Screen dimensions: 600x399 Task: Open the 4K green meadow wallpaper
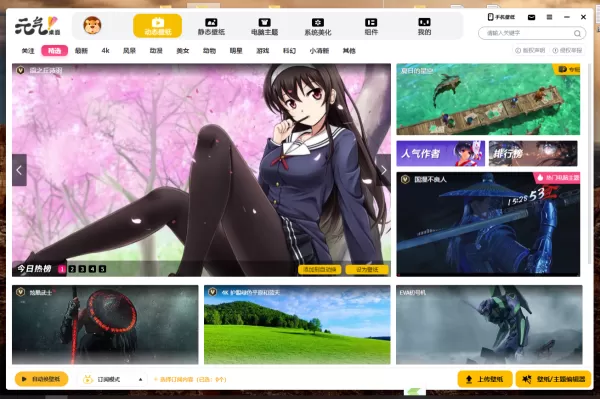[297, 324]
